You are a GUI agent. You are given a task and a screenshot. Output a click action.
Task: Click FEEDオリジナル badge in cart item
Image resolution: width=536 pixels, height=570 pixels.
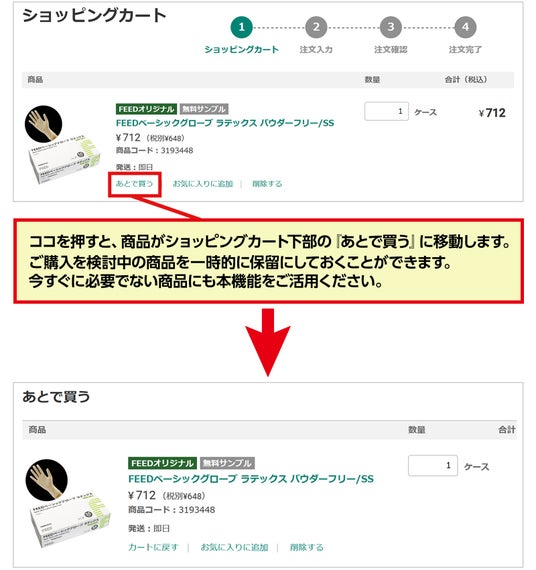(x=146, y=109)
